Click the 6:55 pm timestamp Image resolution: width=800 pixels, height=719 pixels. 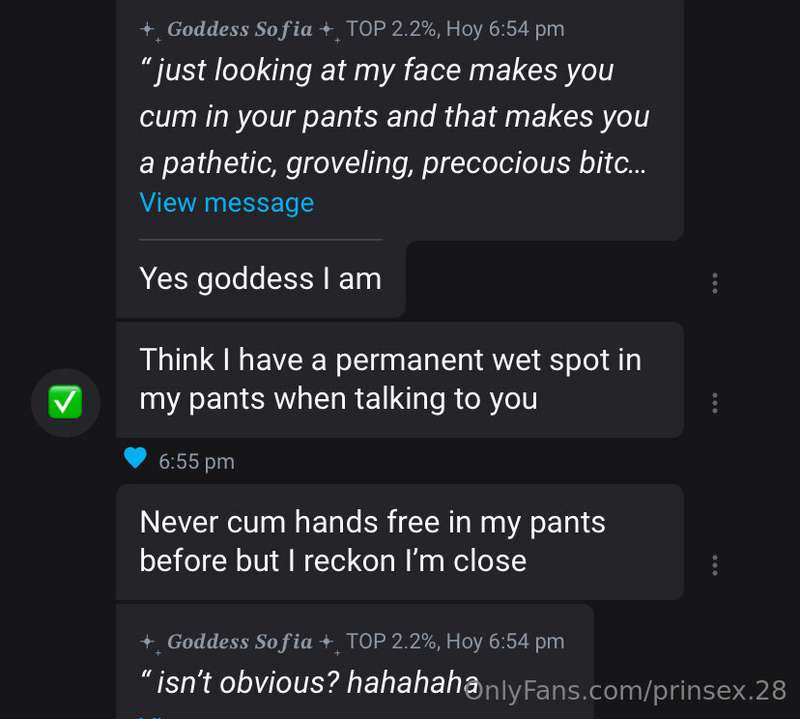[x=196, y=462]
